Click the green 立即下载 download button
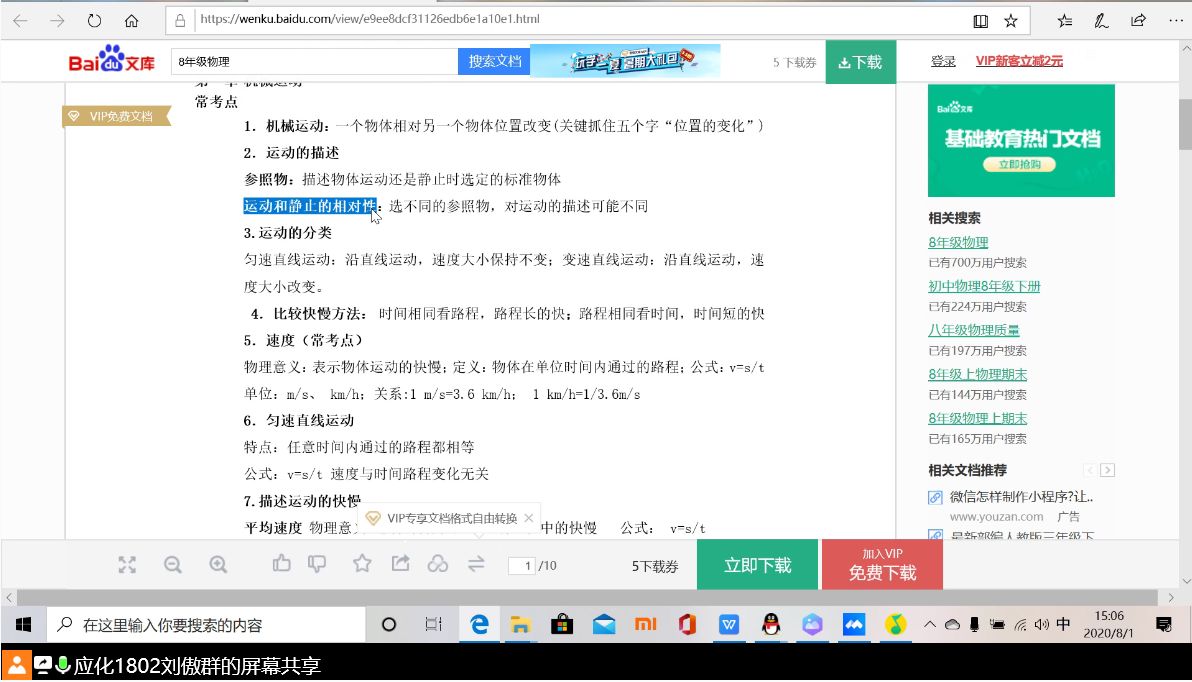 pyautogui.click(x=757, y=564)
